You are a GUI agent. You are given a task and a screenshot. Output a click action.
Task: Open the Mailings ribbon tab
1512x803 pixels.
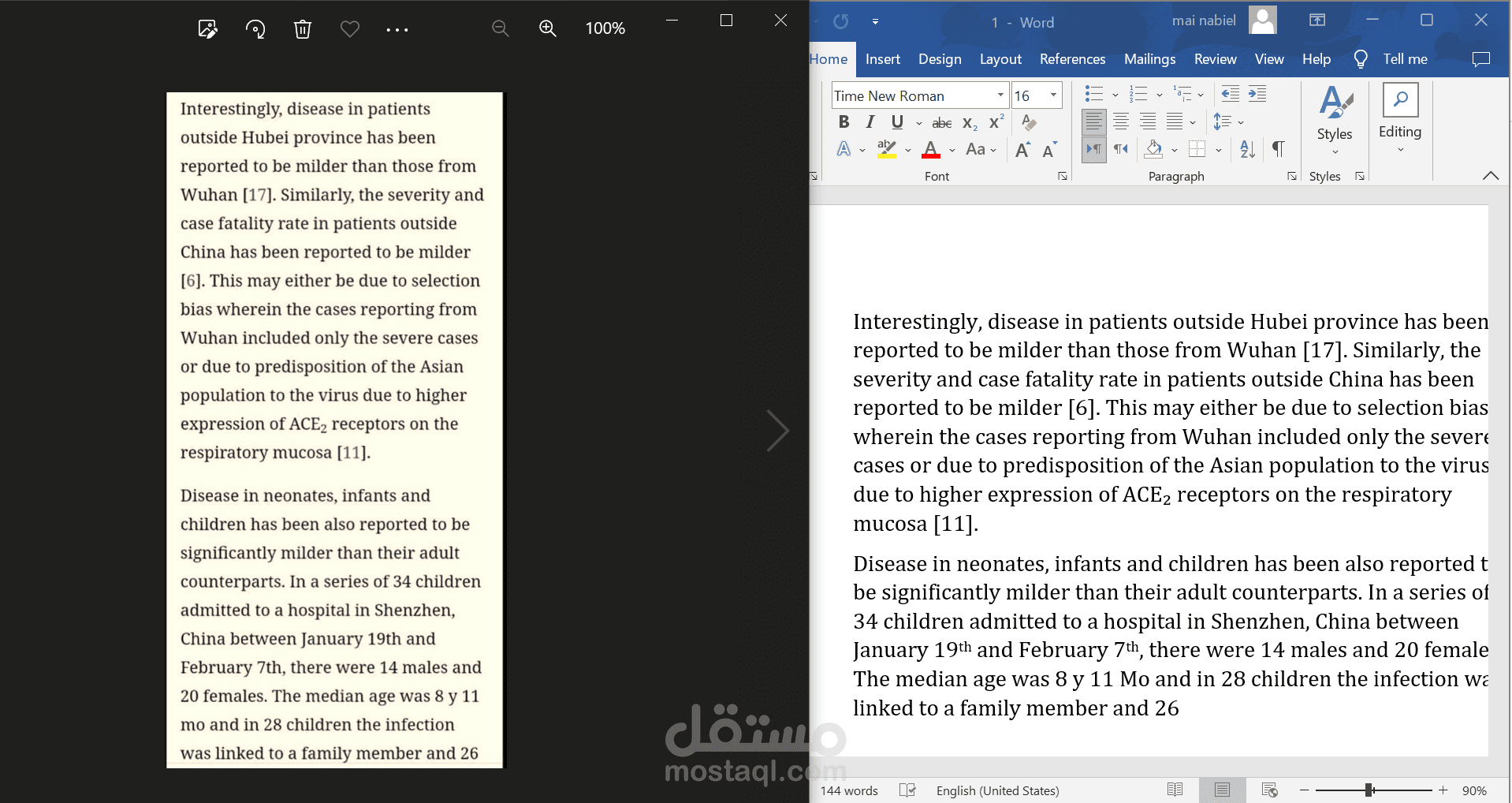[1149, 59]
